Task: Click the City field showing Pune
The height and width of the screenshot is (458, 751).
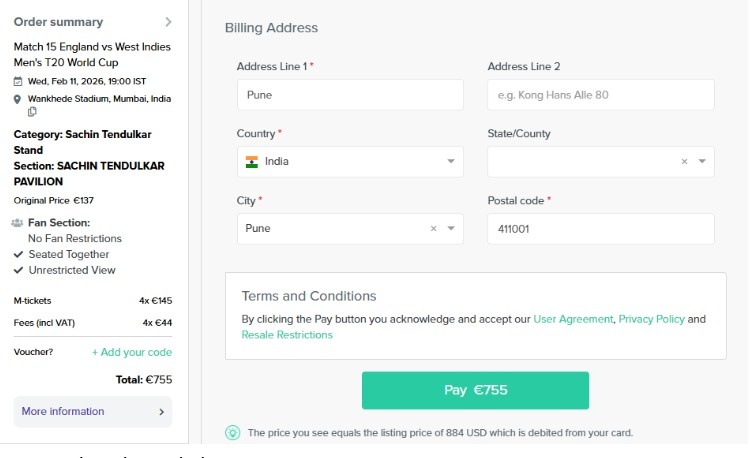Action: [350, 229]
